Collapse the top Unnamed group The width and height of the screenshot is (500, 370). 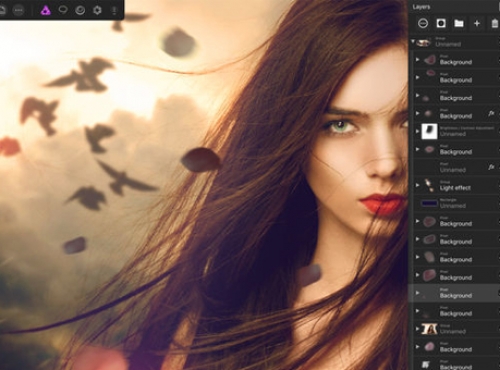(x=413, y=42)
